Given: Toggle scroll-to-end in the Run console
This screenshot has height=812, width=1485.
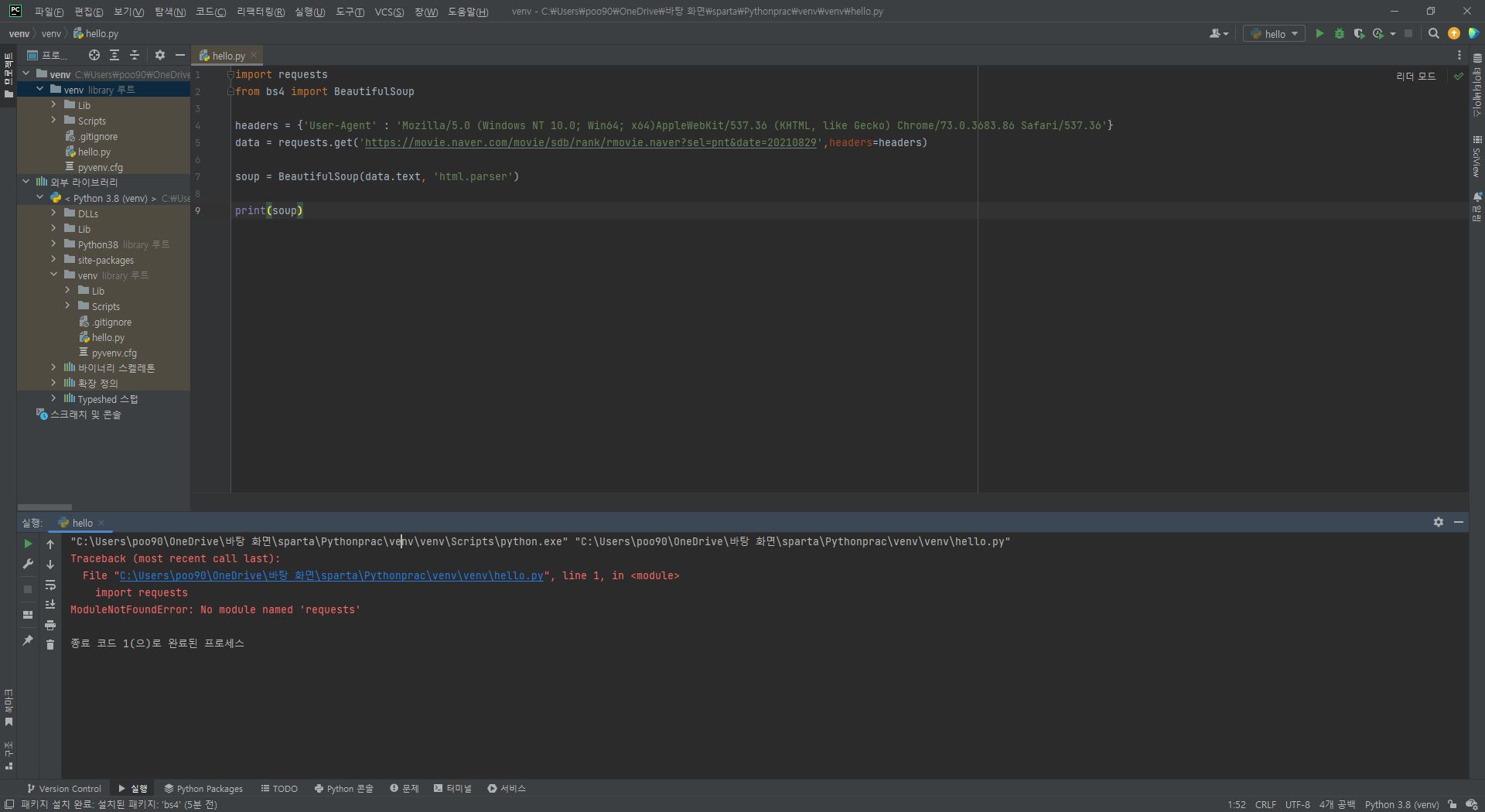Looking at the screenshot, I should coord(50,605).
